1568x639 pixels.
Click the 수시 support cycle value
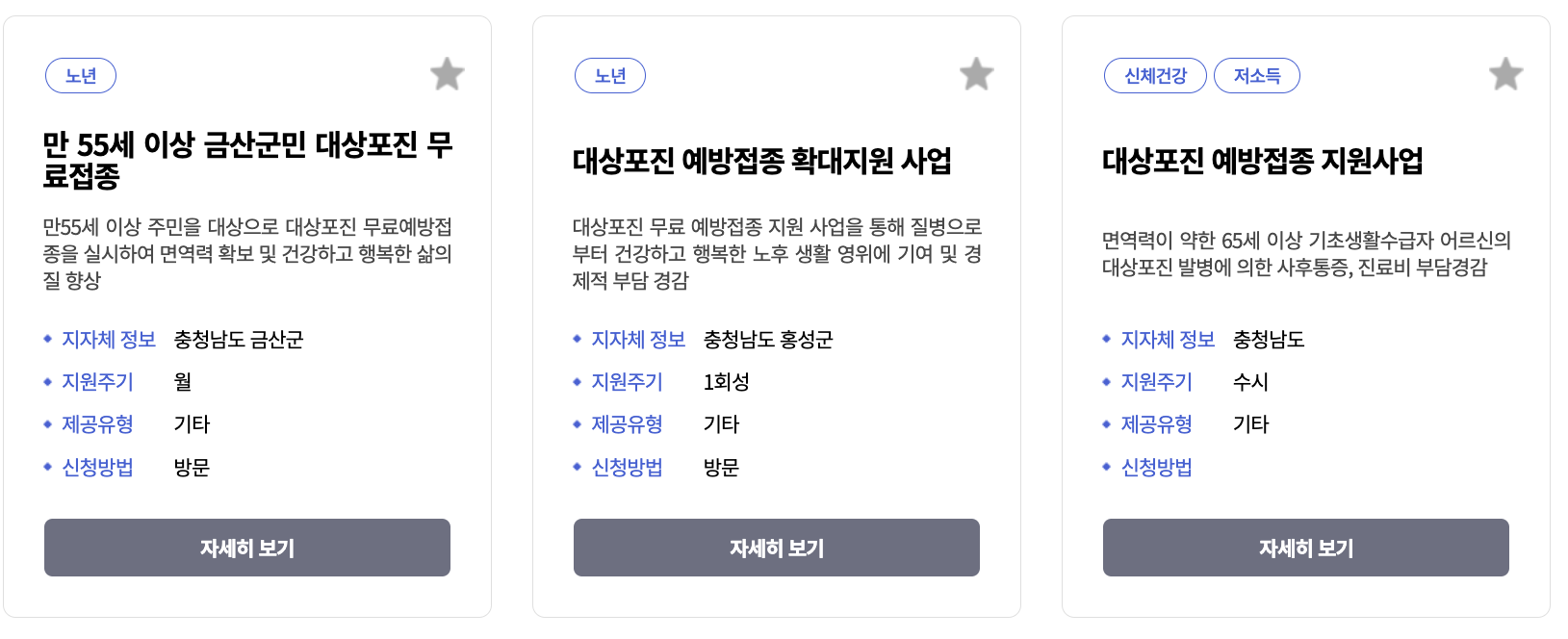pos(1251,382)
